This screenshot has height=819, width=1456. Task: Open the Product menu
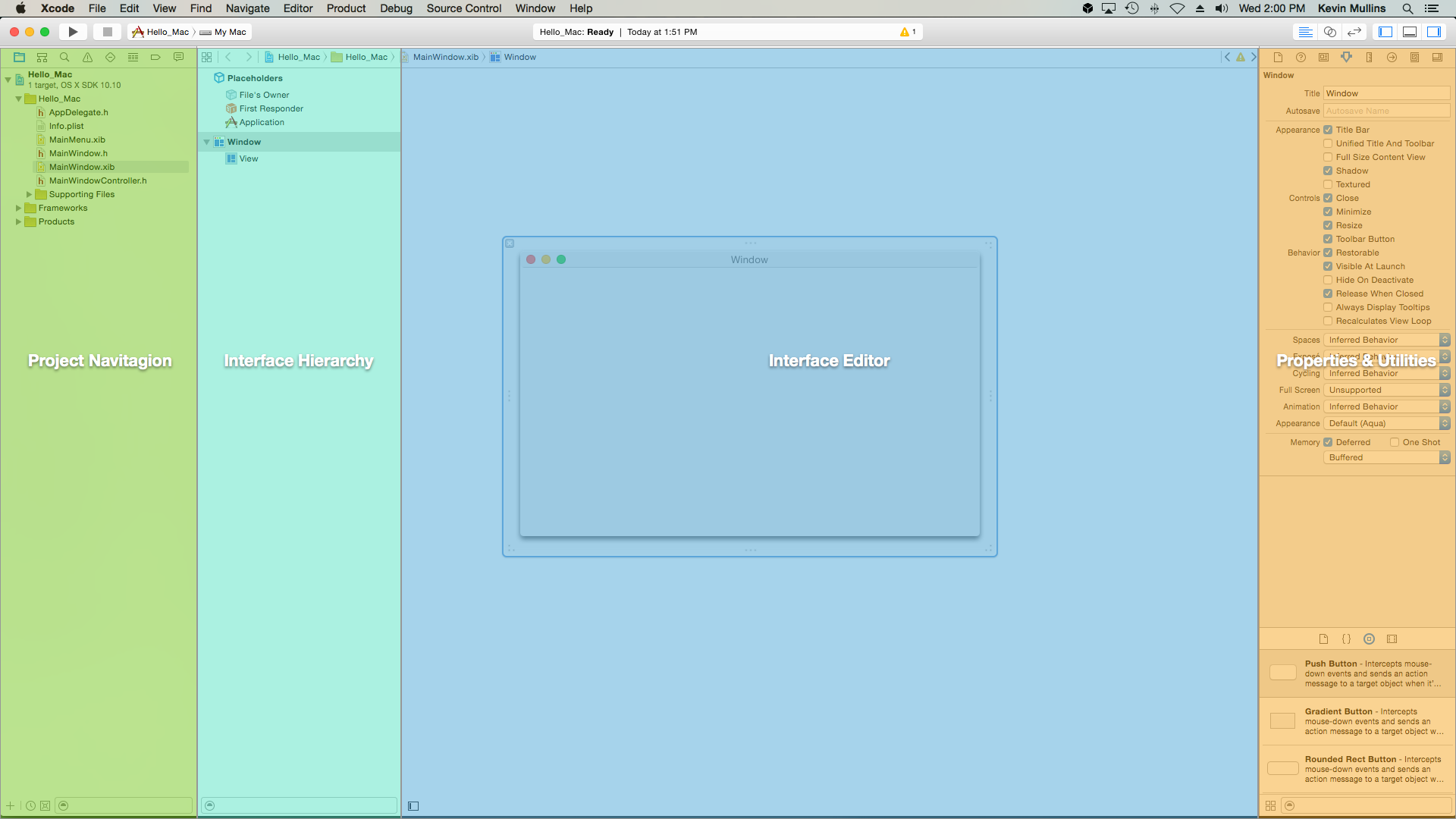pos(346,8)
